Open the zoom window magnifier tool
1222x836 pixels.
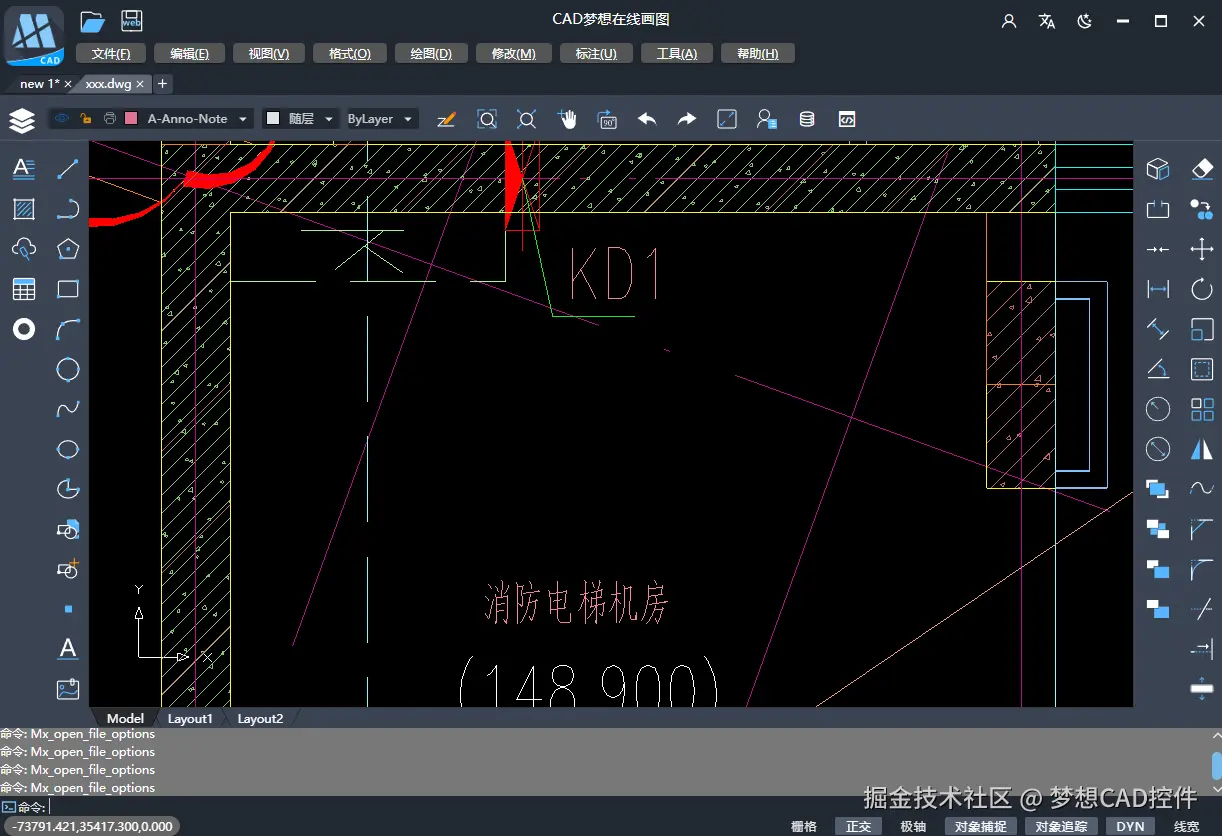[487, 118]
